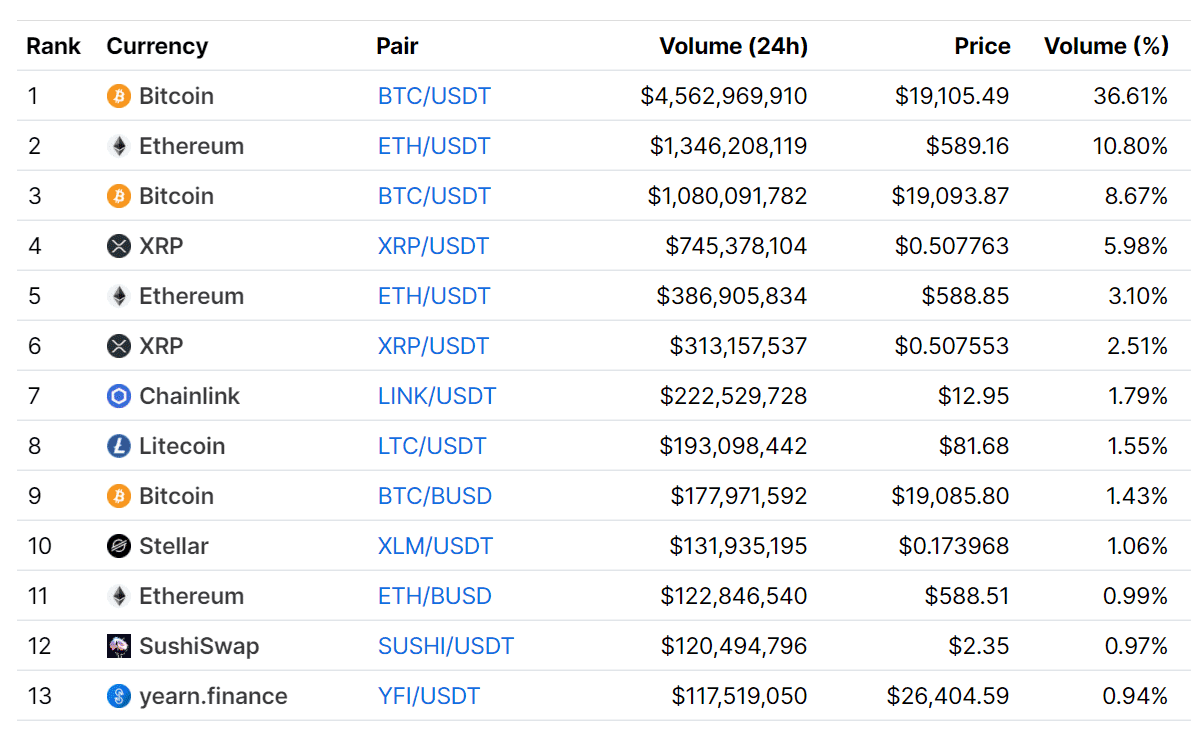Click the Chainlink hexagon icon
The image size is (1191, 730).
(118, 396)
